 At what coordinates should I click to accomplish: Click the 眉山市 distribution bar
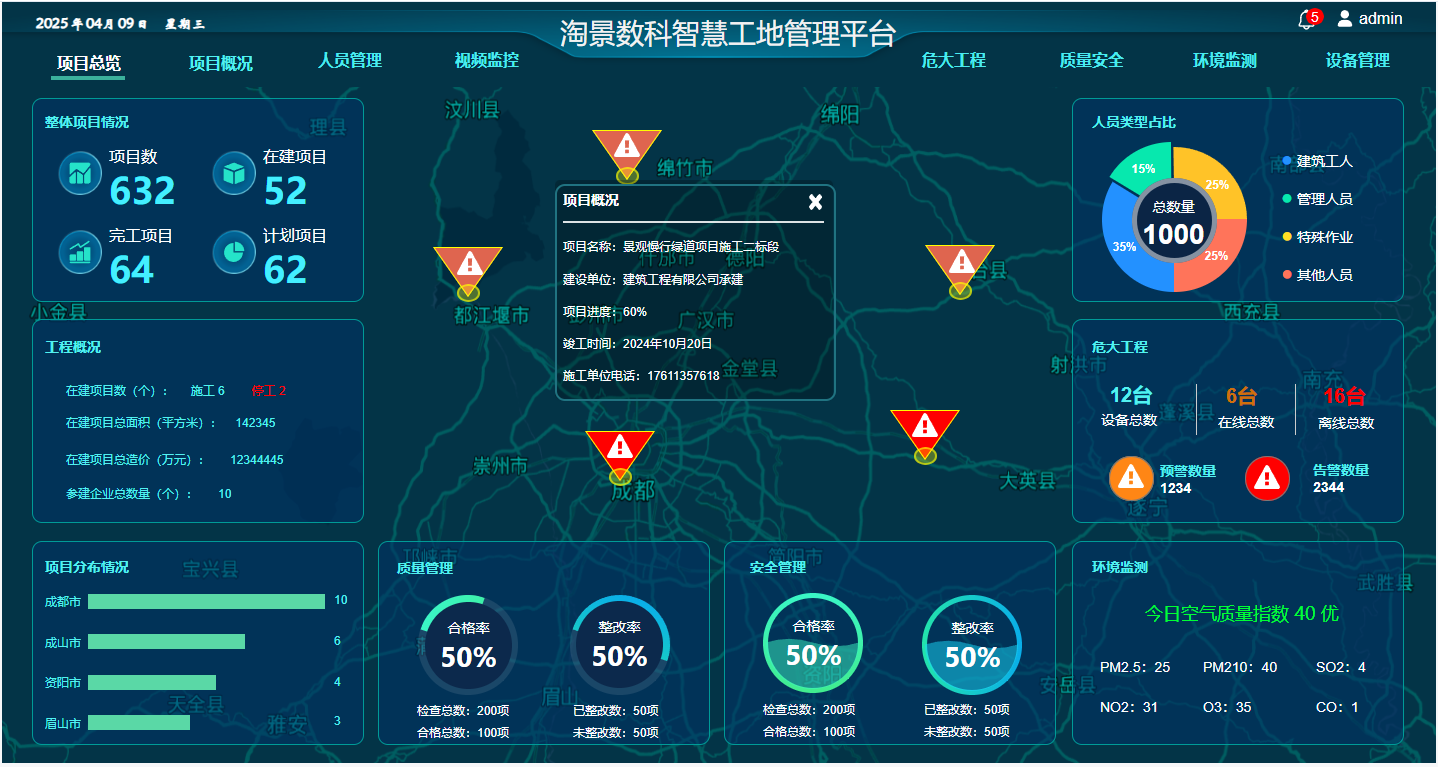click(x=139, y=722)
